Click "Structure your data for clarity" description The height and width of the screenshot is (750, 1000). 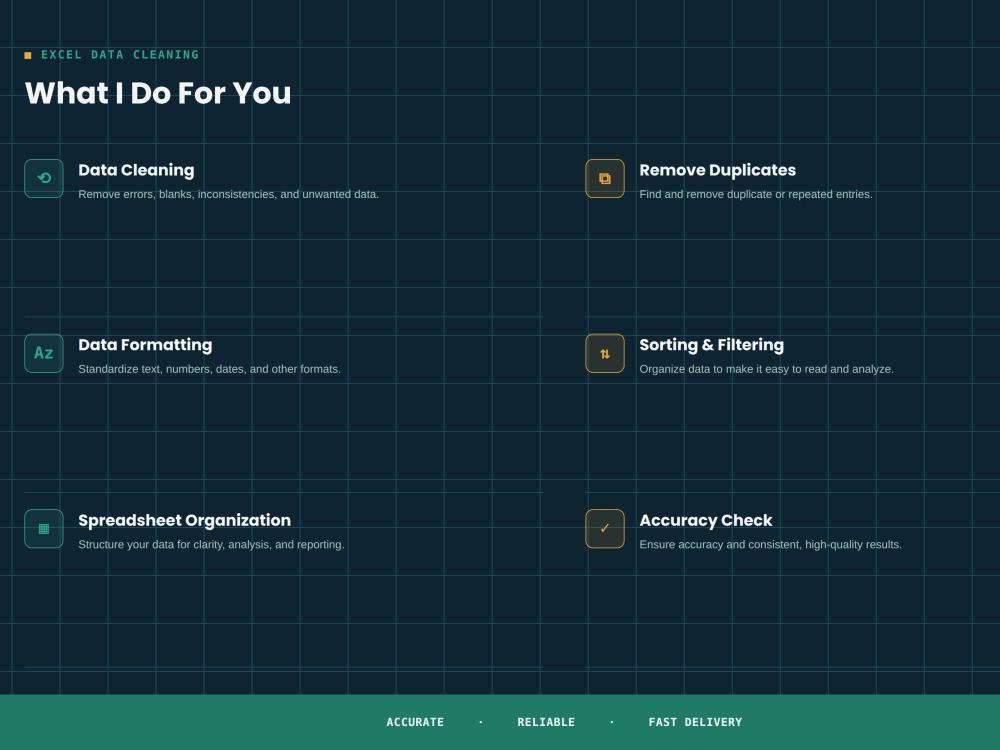coord(211,545)
